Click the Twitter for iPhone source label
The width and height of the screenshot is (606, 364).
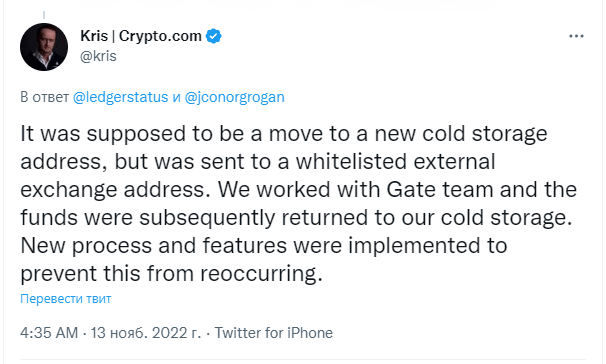point(274,333)
